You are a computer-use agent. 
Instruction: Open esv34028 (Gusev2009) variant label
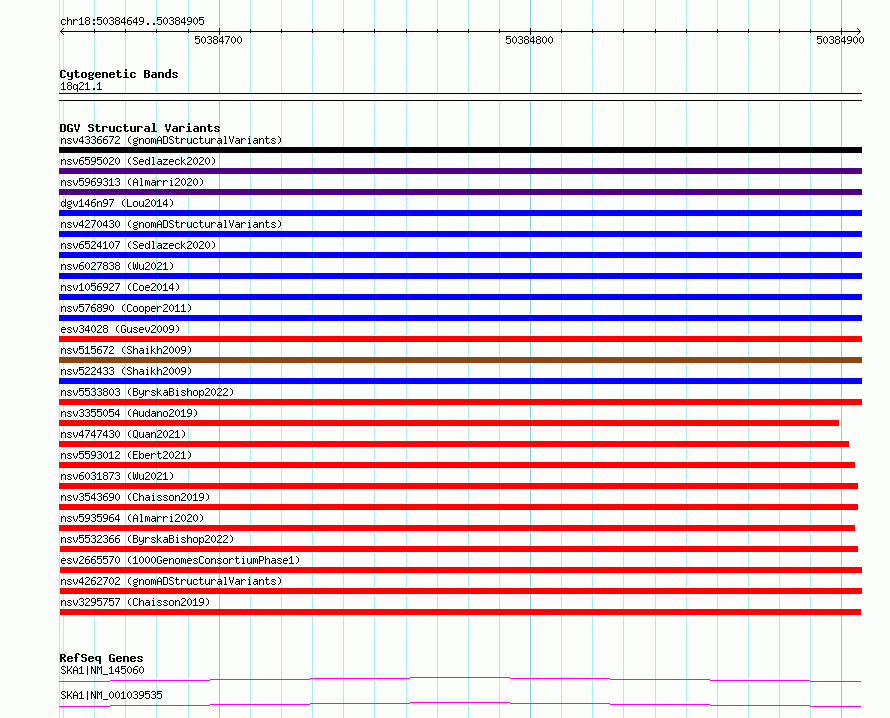click(x=120, y=329)
